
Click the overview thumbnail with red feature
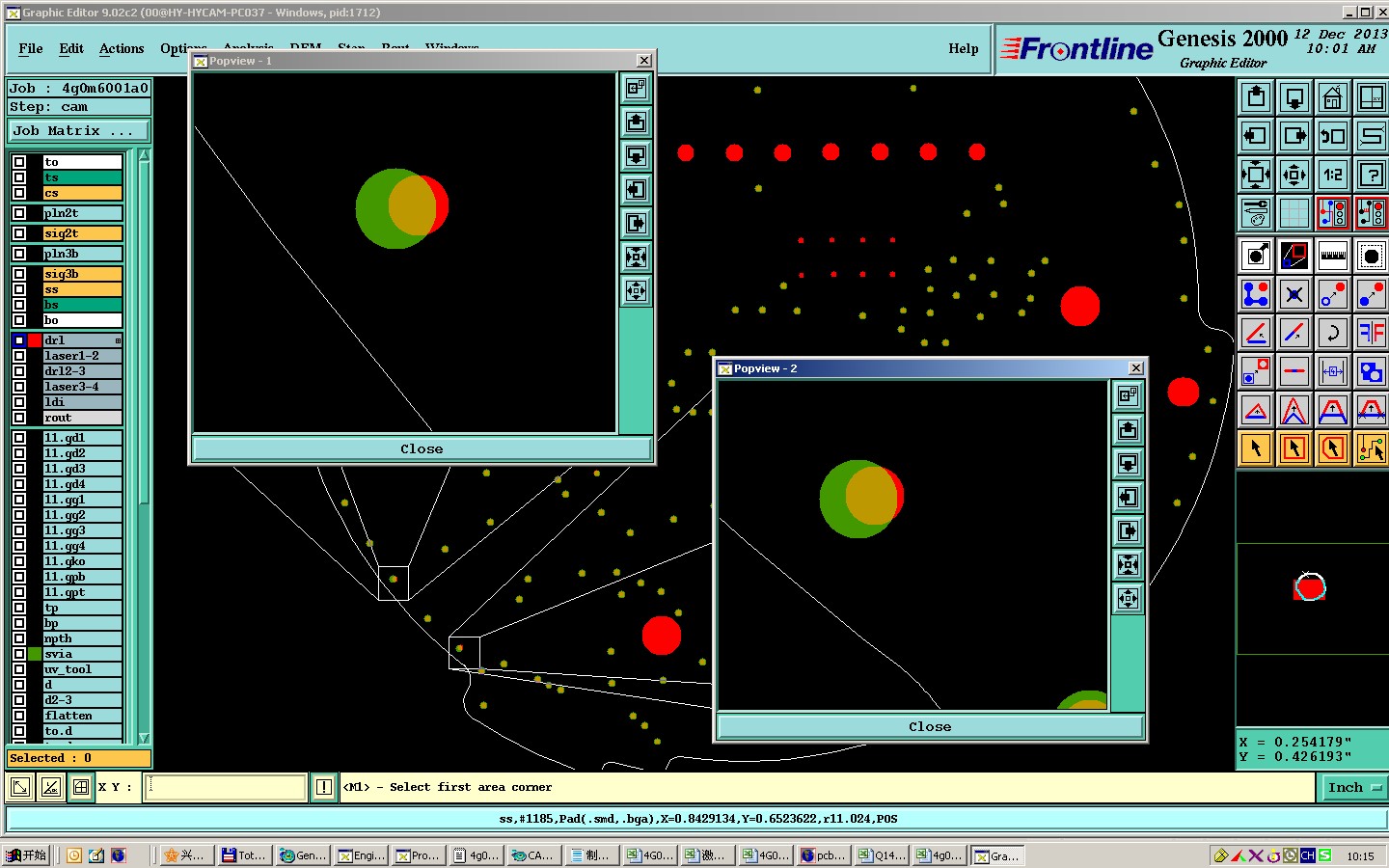click(1310, 587)
